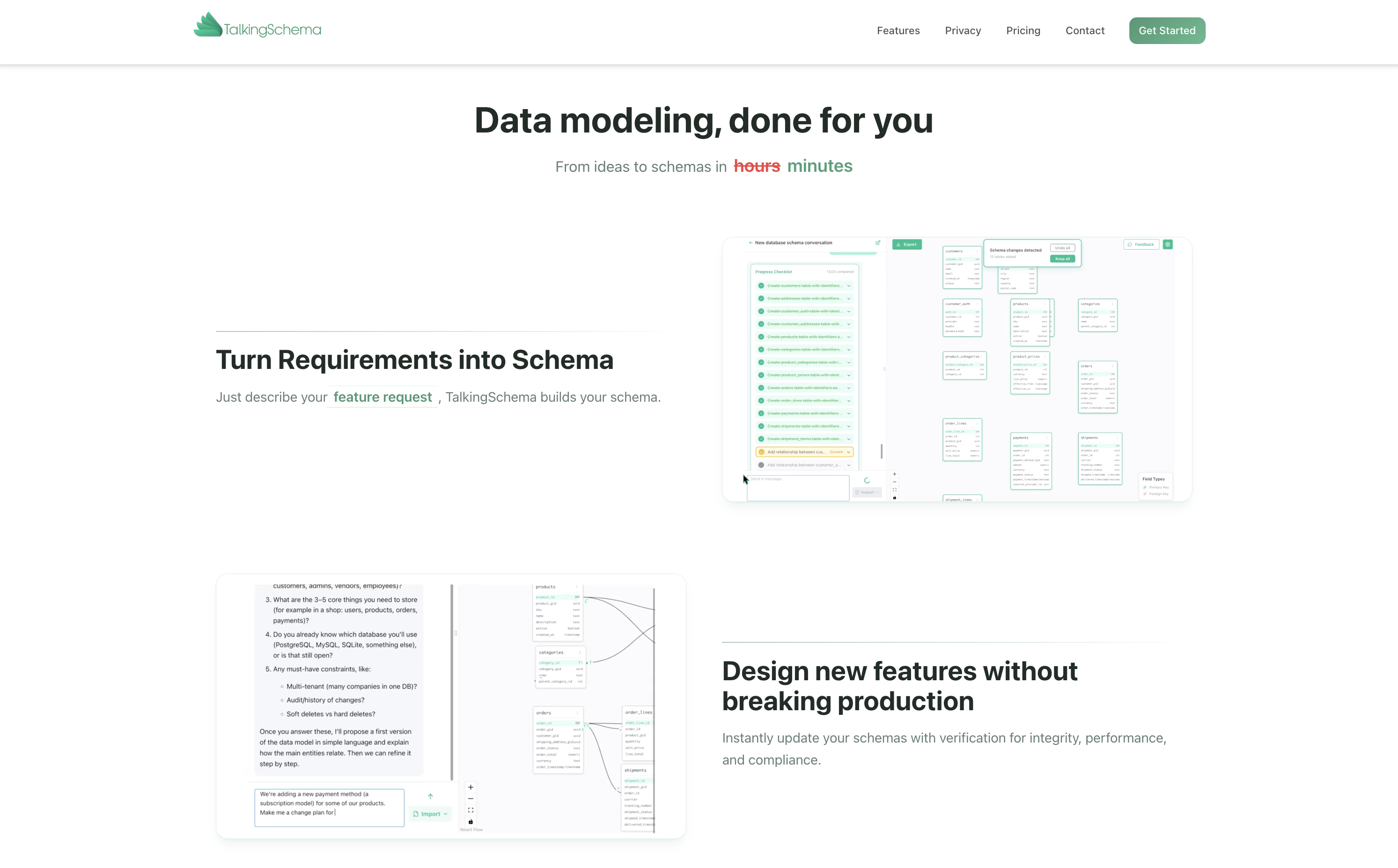Click the Export button's download icon

point(898,244)
